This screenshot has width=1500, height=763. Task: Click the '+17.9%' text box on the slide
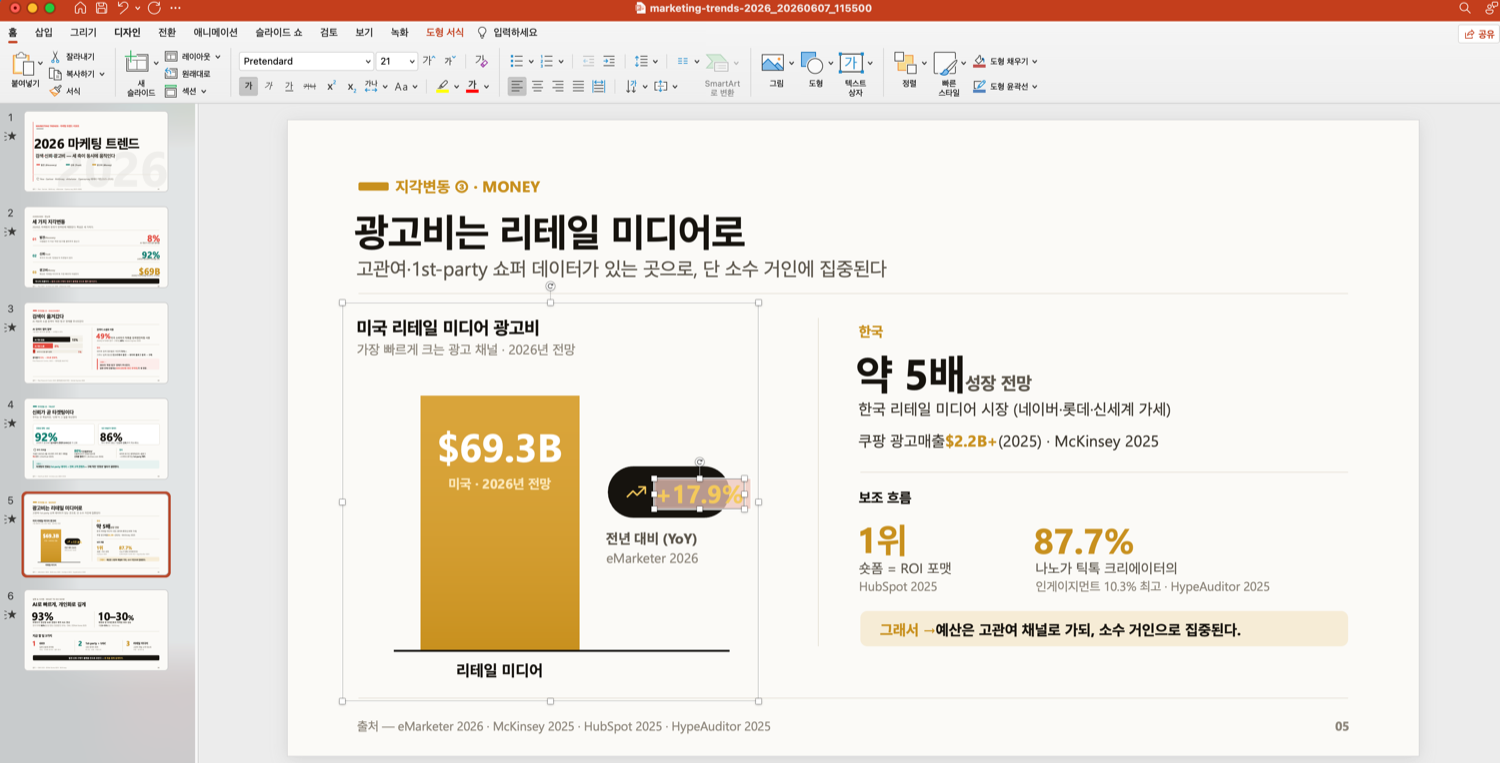click(700, 494)
